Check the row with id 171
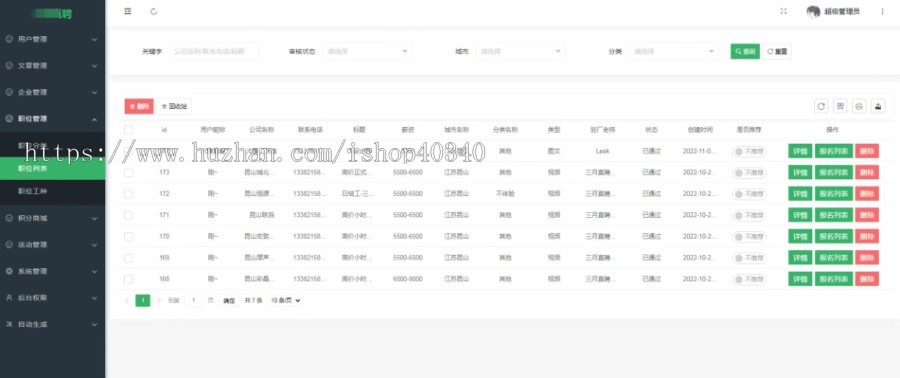Image resolution: width=900 pixels, height=378 pixels. tap(129, 215)
